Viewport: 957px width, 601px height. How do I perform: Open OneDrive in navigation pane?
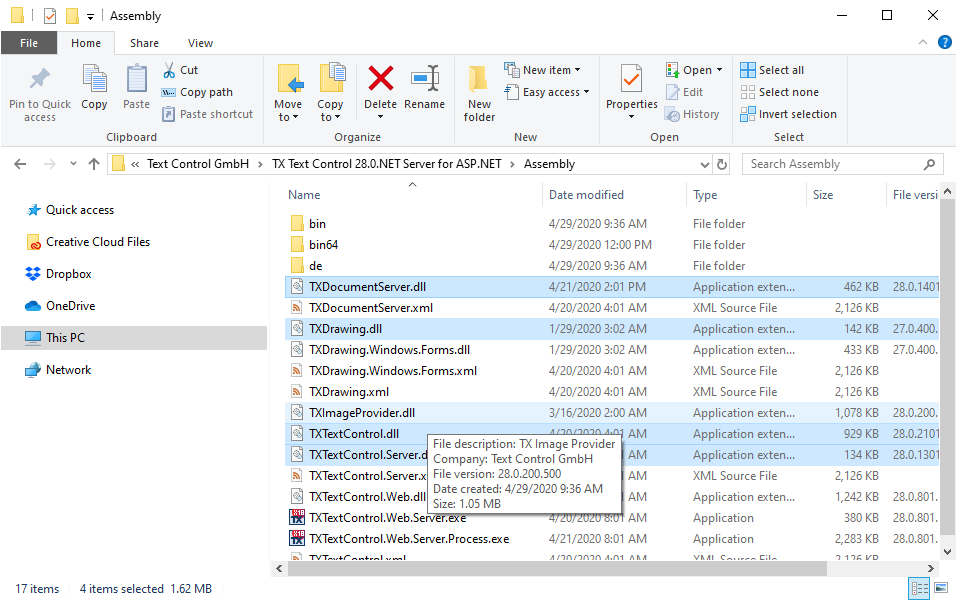tap(70, 306)
